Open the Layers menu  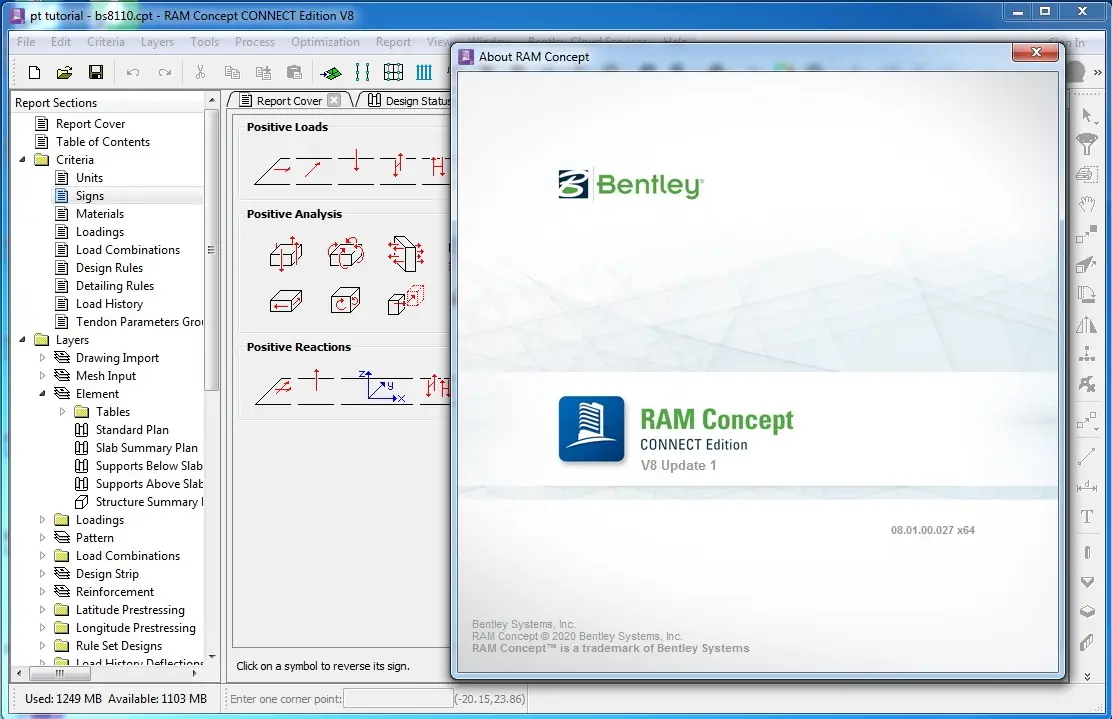pos(157,42)
